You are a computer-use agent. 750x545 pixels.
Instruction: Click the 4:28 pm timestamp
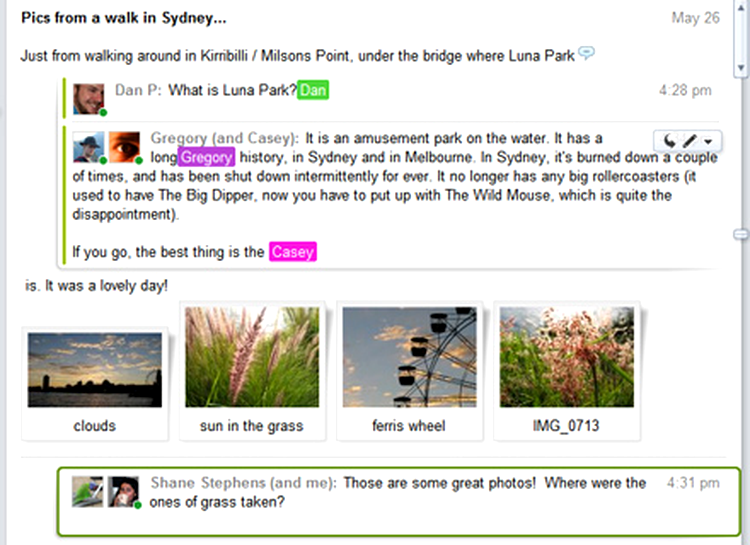coord(685,90)
